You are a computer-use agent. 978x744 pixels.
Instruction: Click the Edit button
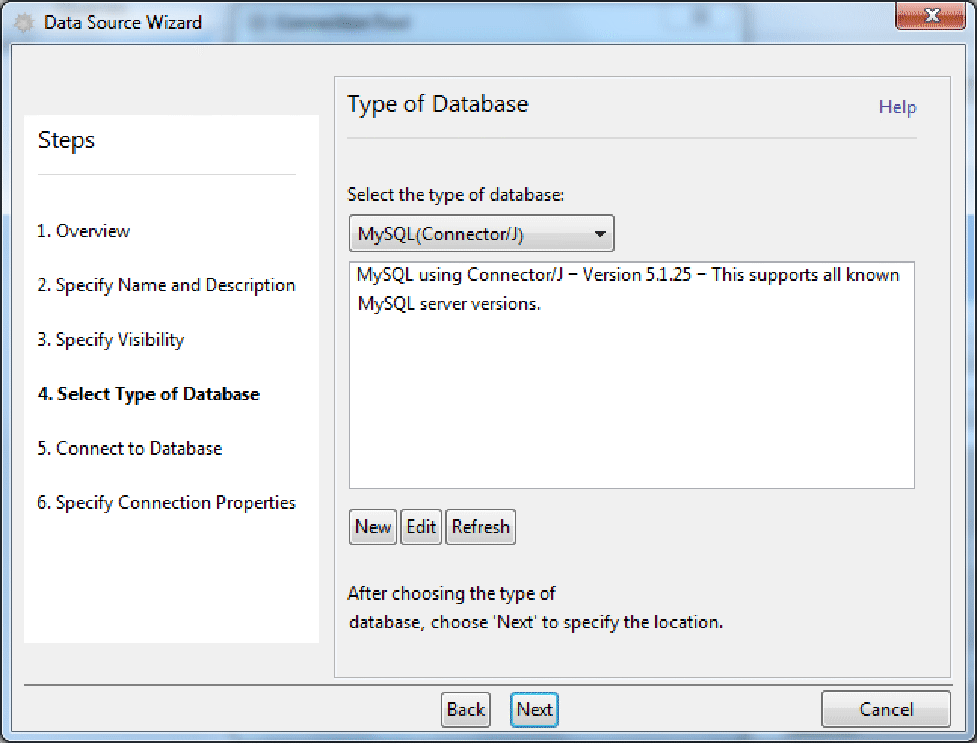pos(421,527)
